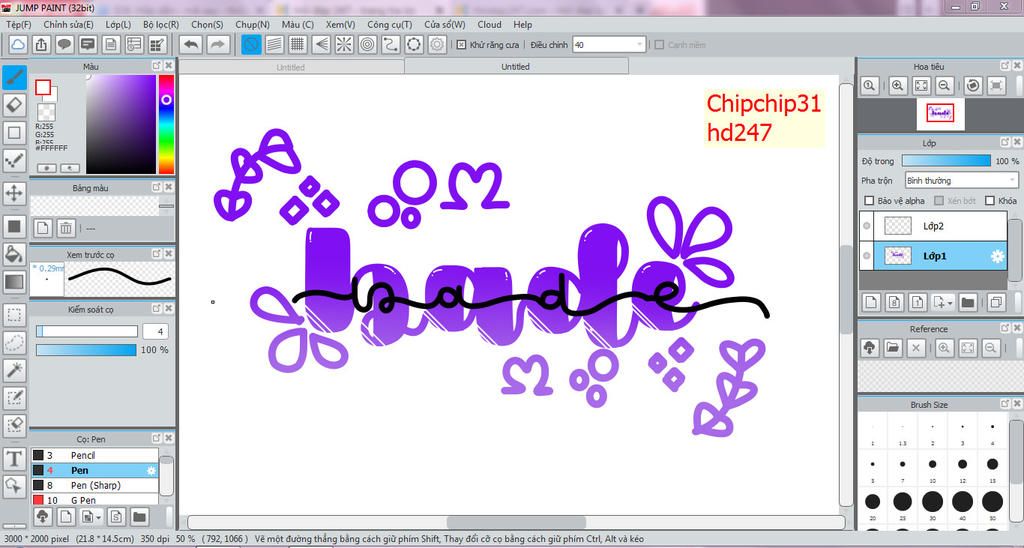This screenshot has width=1024, height=548.
Task: Hide layer Lớp2 visibility dot
Action: click(x=867, y=226)
